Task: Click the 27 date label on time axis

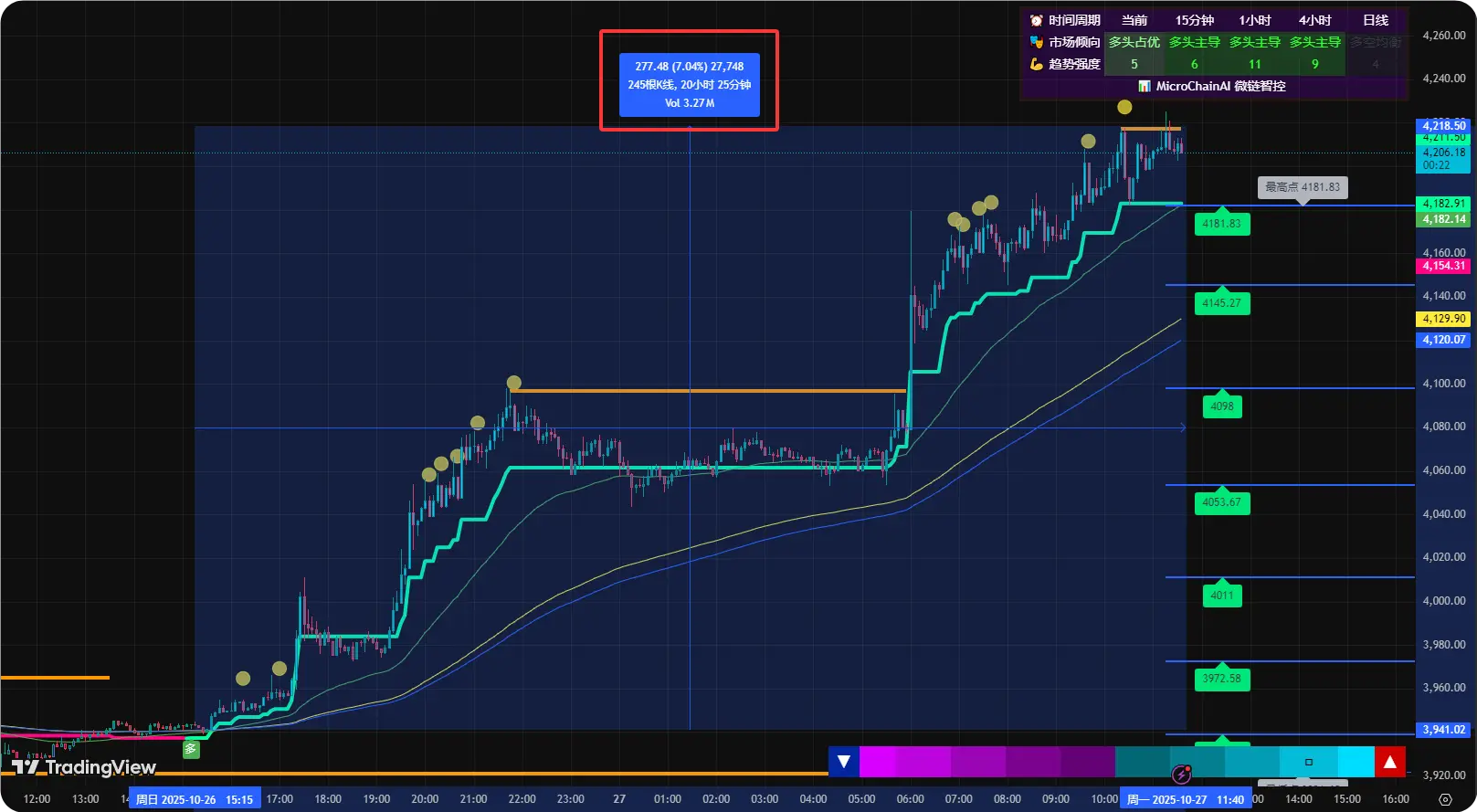Action: click(619, 799)
